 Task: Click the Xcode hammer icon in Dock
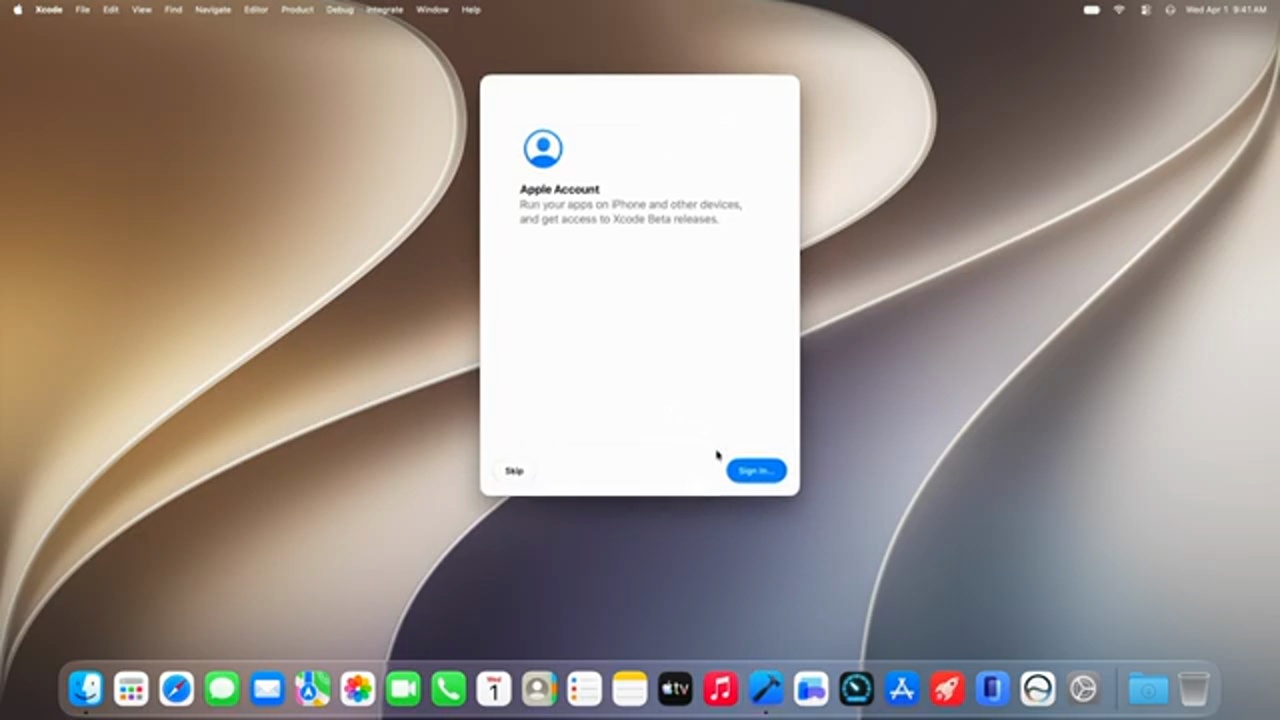(766, 689)
